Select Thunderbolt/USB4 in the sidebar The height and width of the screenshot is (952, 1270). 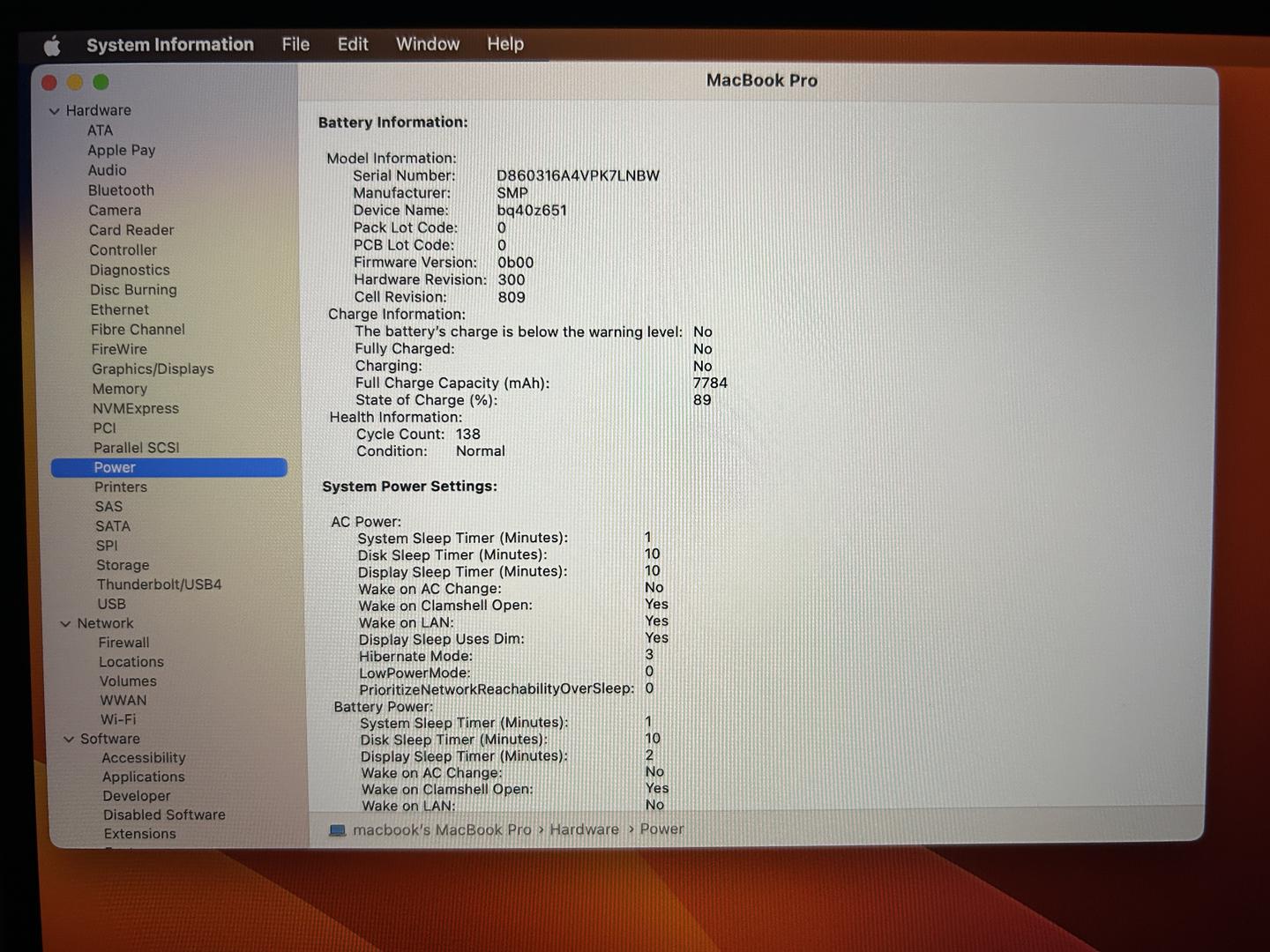pyautogui.click(x=160, y=584)
